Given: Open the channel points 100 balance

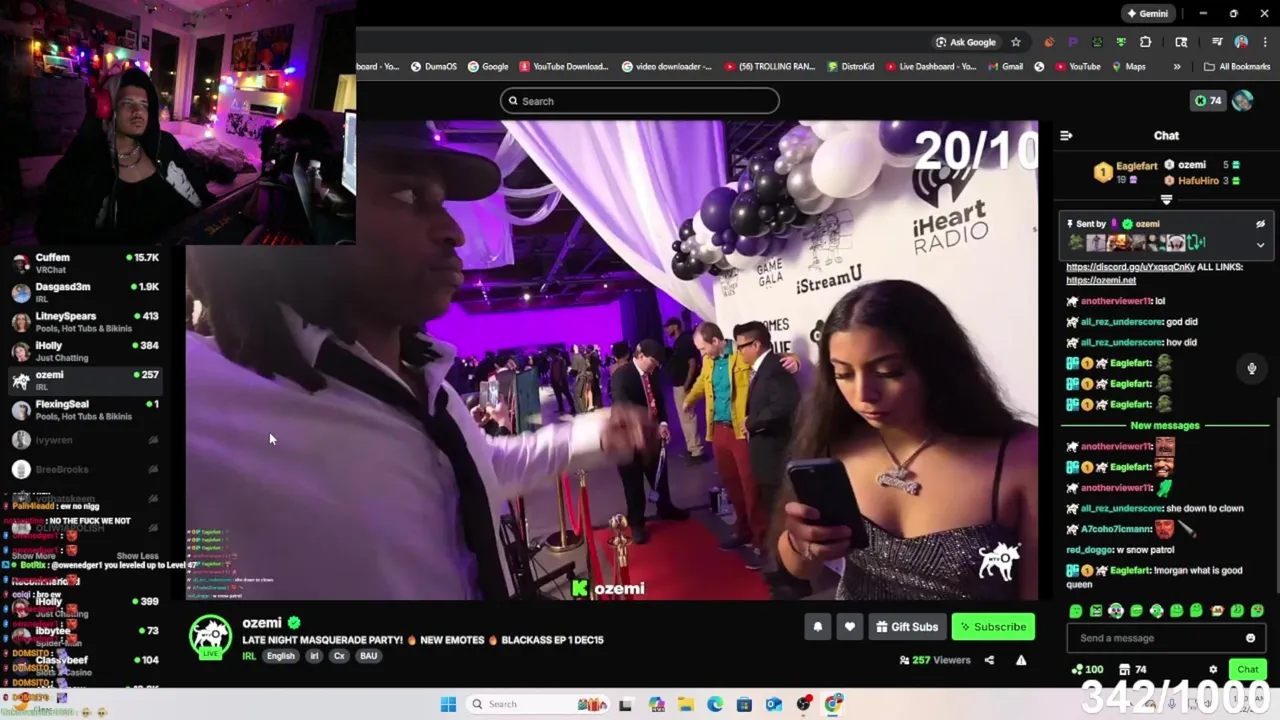Looking at the screenshot, I should click(x=1087, y=670).
